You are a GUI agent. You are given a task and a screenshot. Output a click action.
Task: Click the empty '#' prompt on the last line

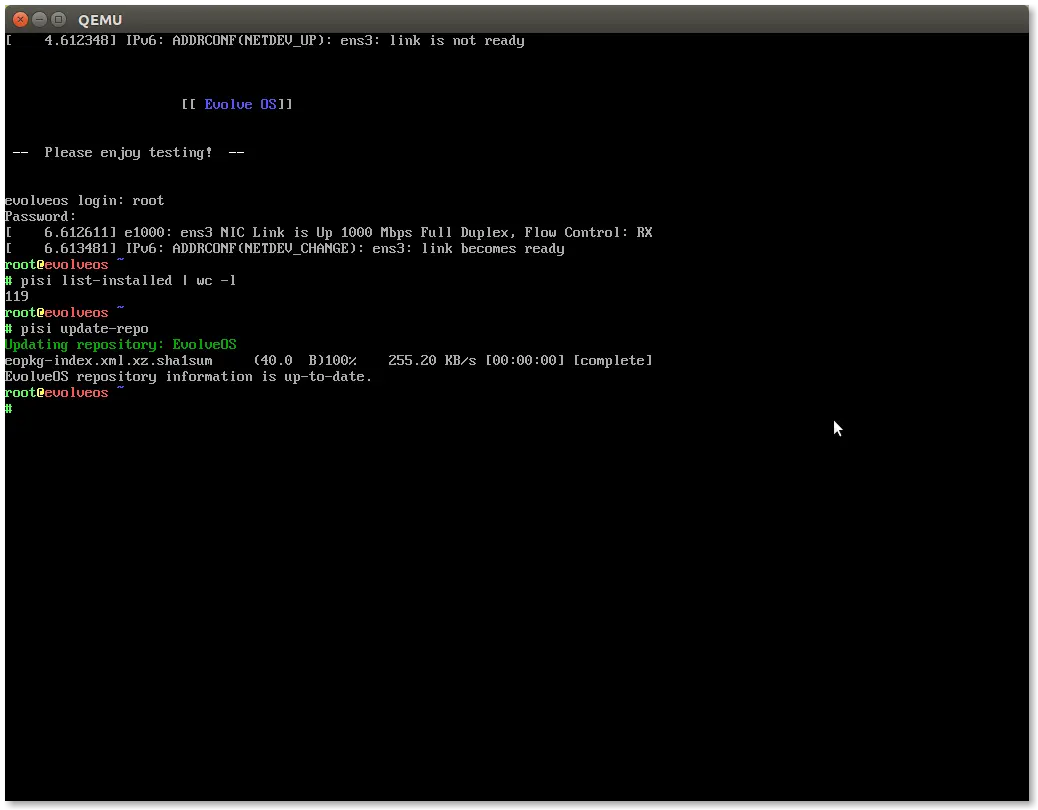tap(9, 409)
